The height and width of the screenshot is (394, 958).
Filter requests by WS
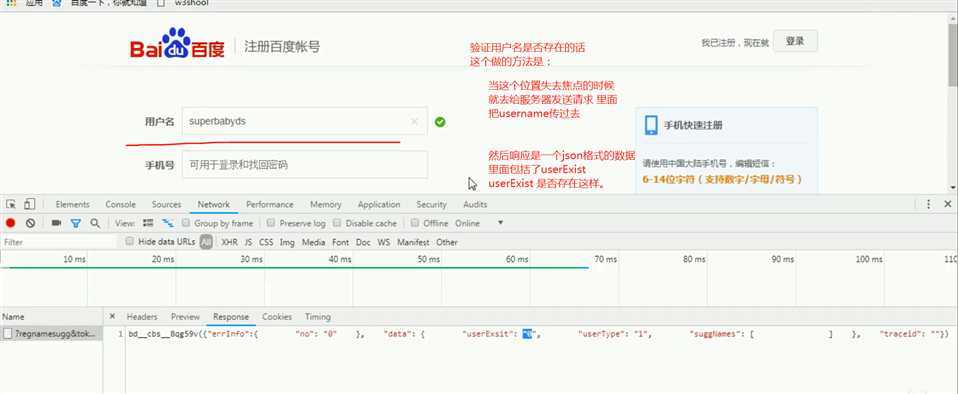(383, 242)
